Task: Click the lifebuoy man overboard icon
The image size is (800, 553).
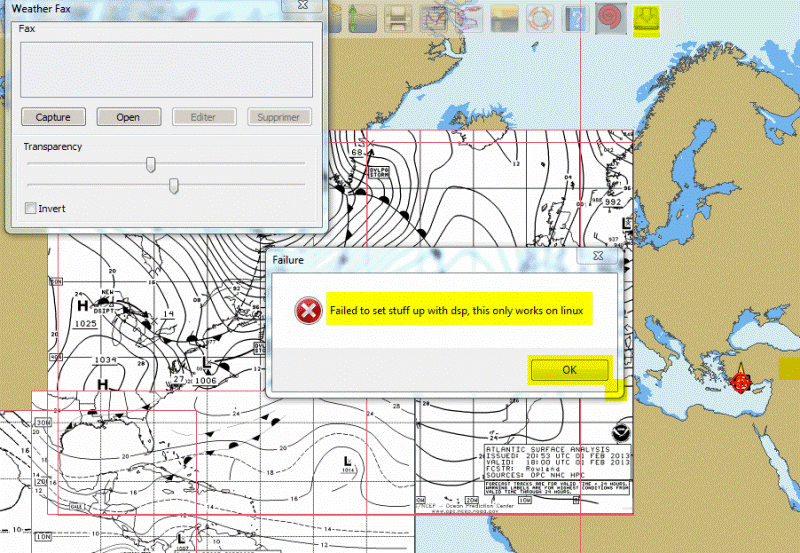Action: 540,17
